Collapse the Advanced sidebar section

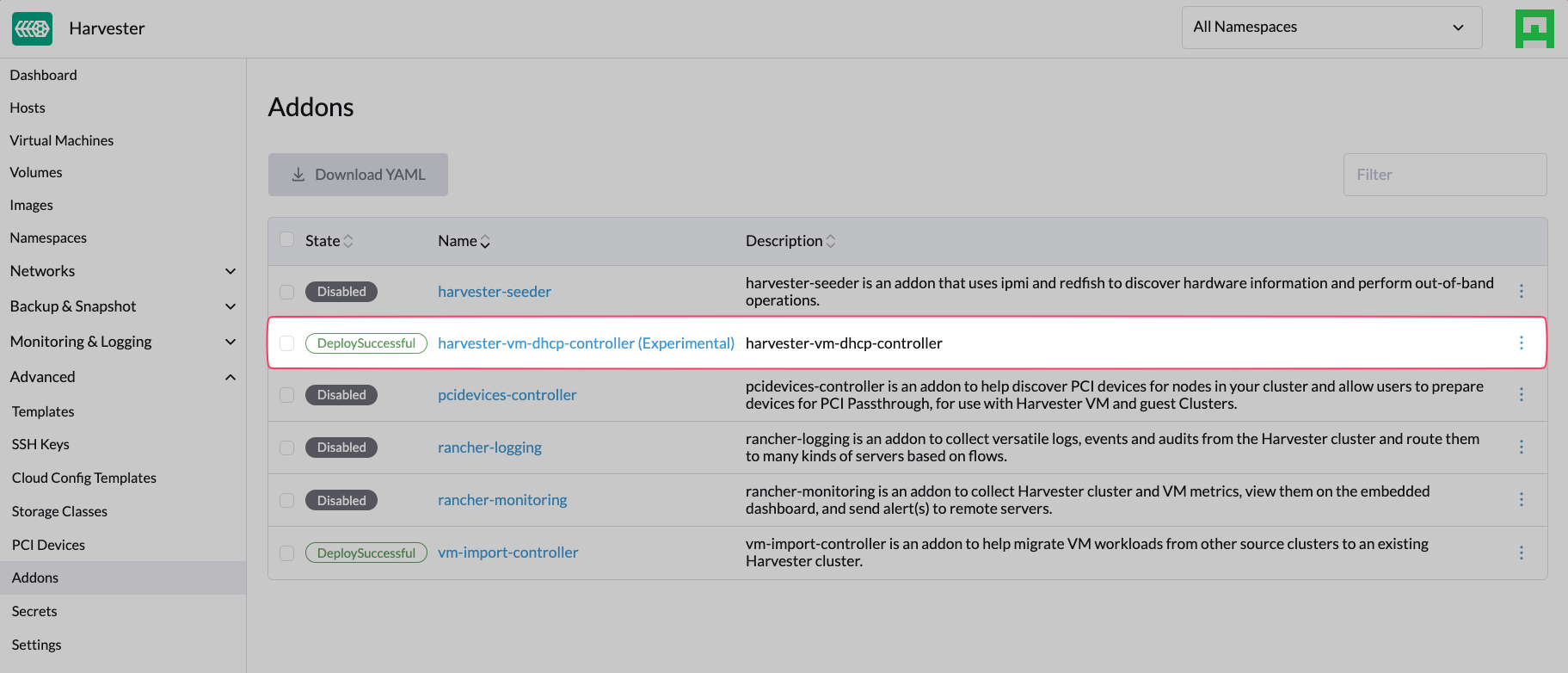(x=230, y=377)
